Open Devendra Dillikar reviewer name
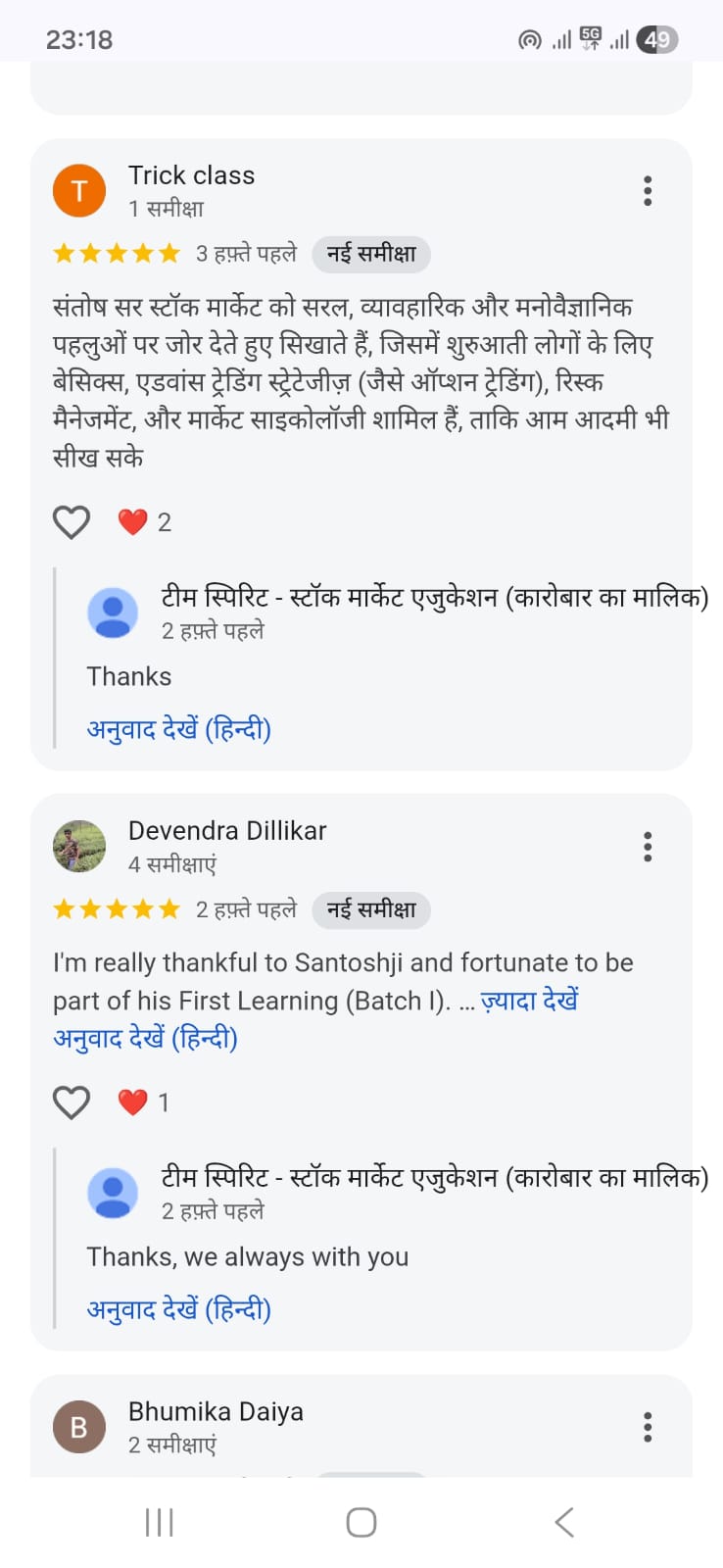 [x=227, y=831]
